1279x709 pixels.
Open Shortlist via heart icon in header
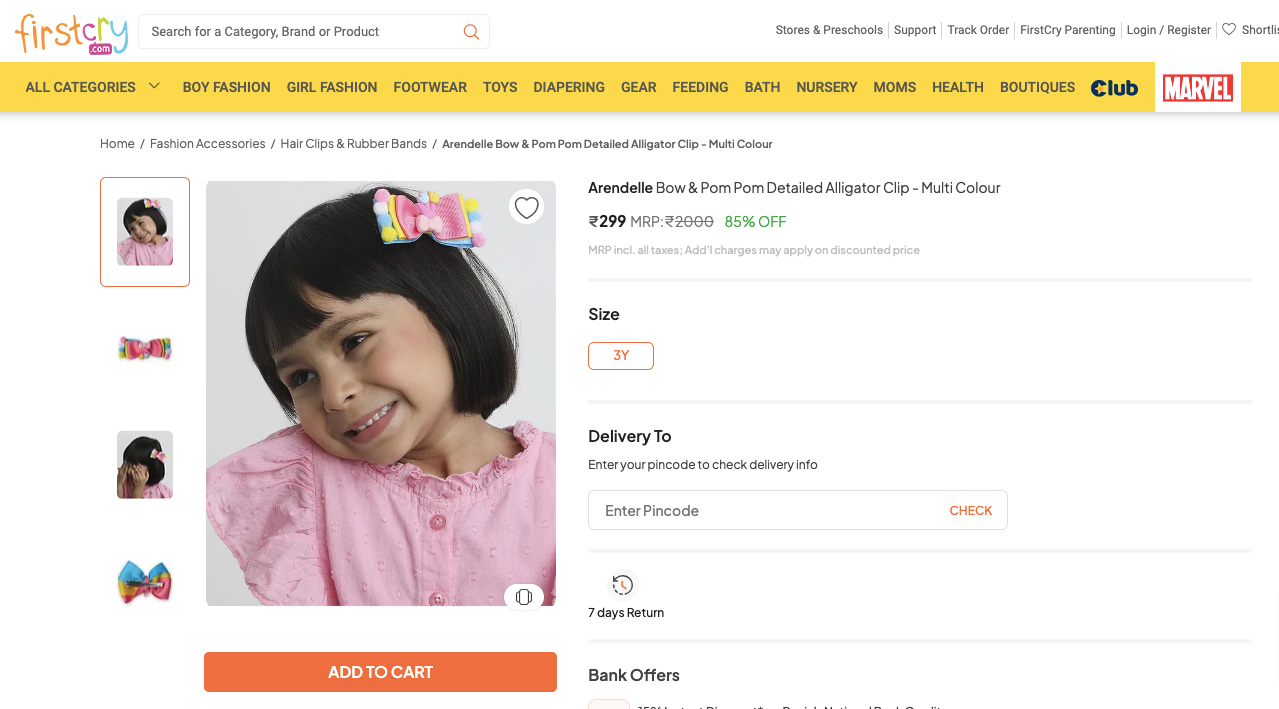[x=1229, y=30]
